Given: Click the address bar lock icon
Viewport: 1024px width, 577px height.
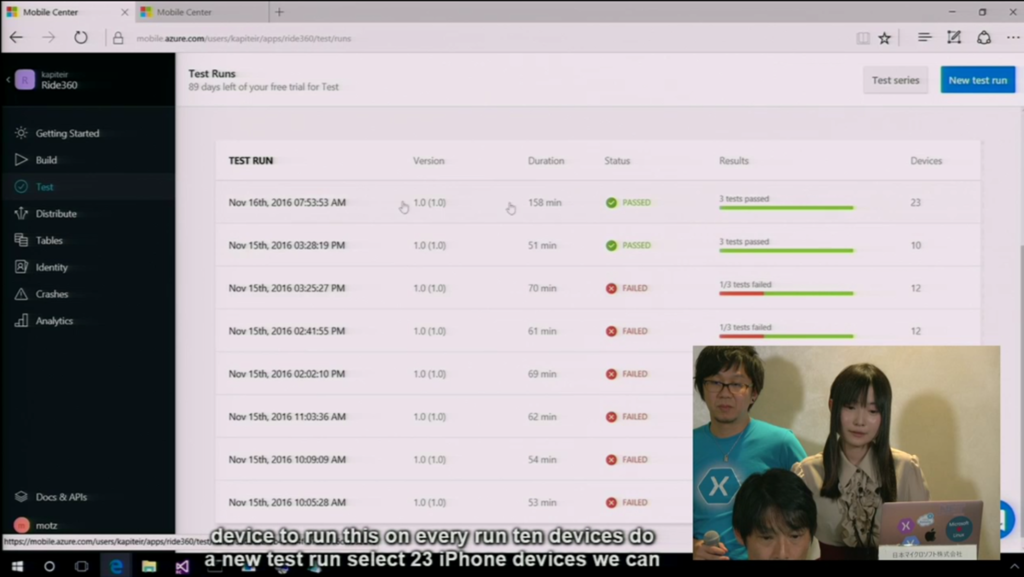Looking at the screenshot, I should click(118, 39).
